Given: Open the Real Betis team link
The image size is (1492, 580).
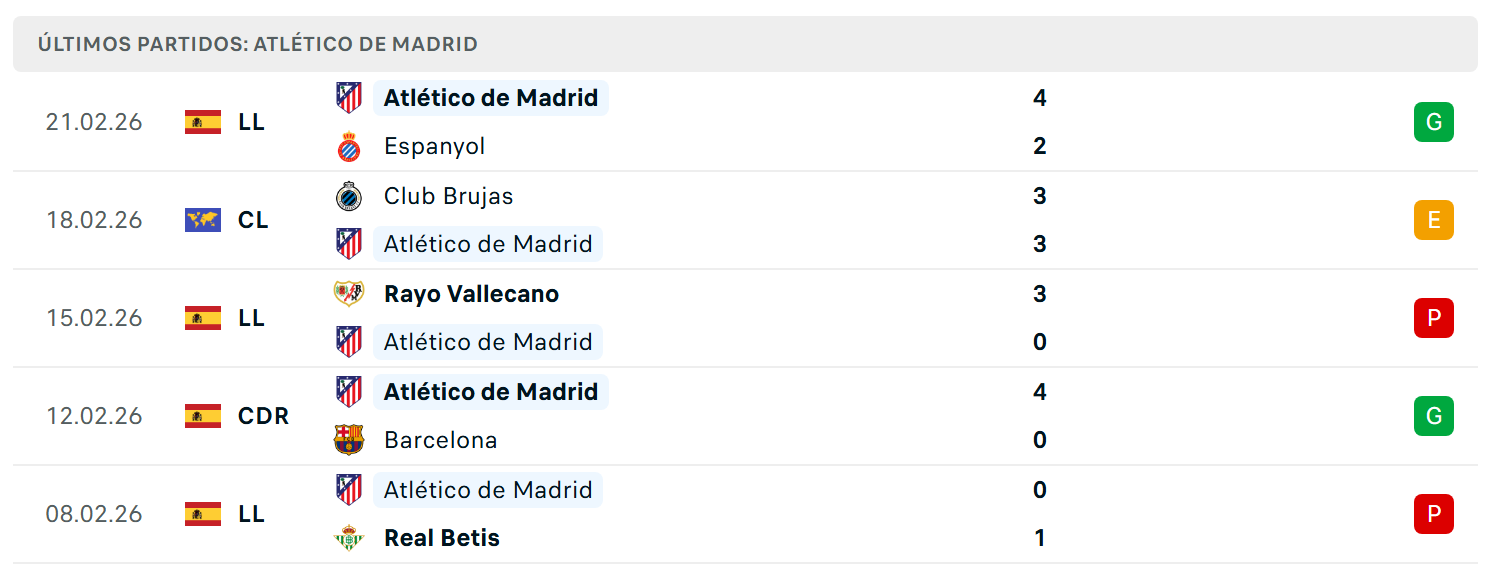Looking at the screenshot, I should click(442, 538).
